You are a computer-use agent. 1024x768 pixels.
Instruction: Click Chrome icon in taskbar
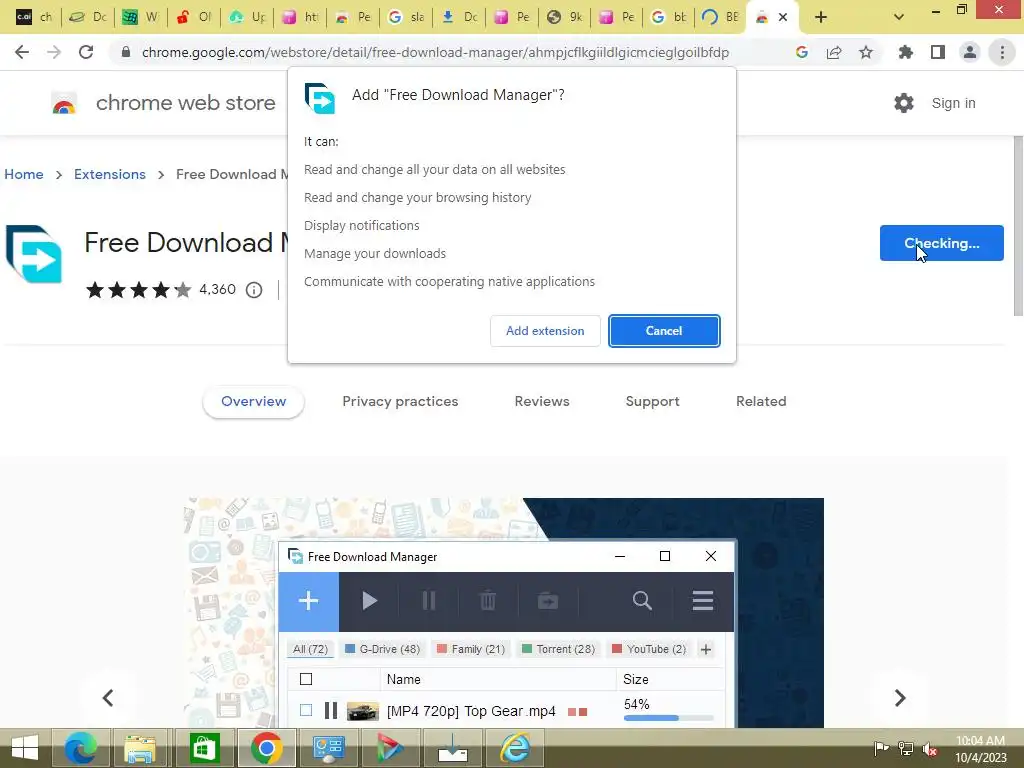tap(266, 748)
